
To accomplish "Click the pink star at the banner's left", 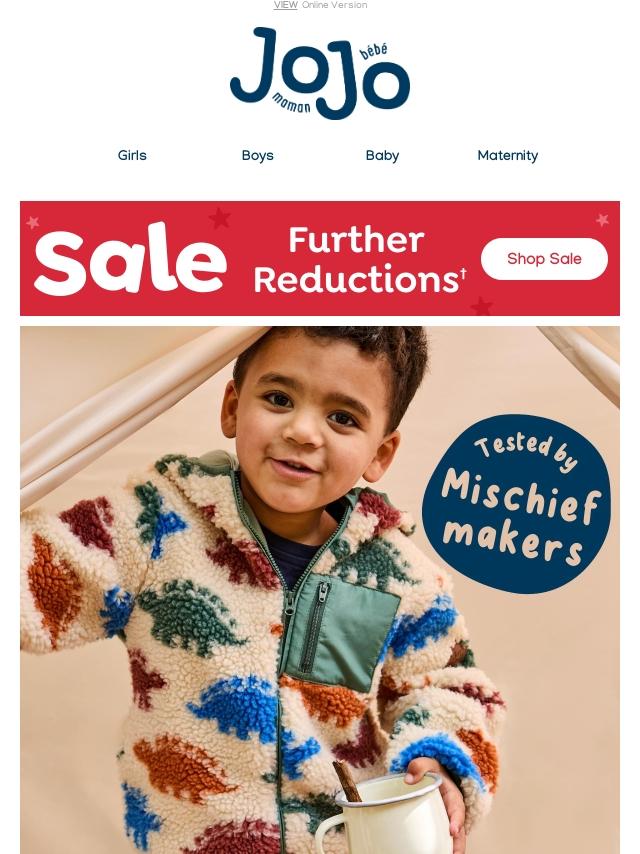I will (x=33, y=222).
